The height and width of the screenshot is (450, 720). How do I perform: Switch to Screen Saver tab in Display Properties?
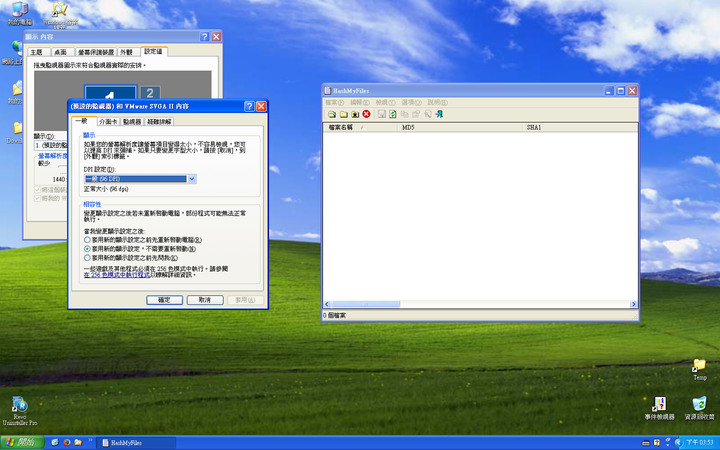pos(96,52)
